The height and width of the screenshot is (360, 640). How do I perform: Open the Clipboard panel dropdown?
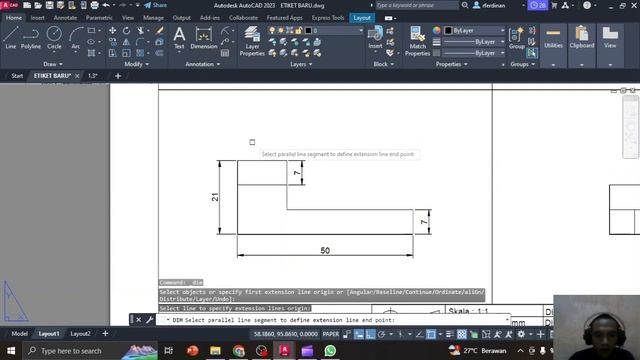coord(582,65)
